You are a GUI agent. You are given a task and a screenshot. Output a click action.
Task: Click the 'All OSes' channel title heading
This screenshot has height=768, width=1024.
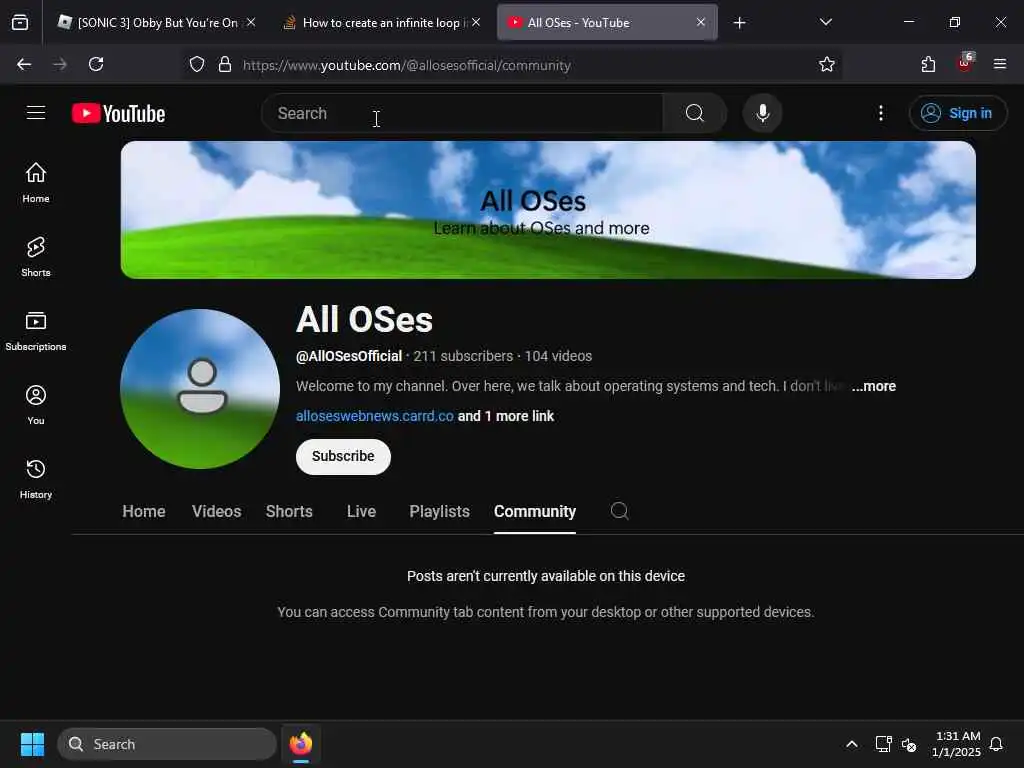click(x=364, y=319)
